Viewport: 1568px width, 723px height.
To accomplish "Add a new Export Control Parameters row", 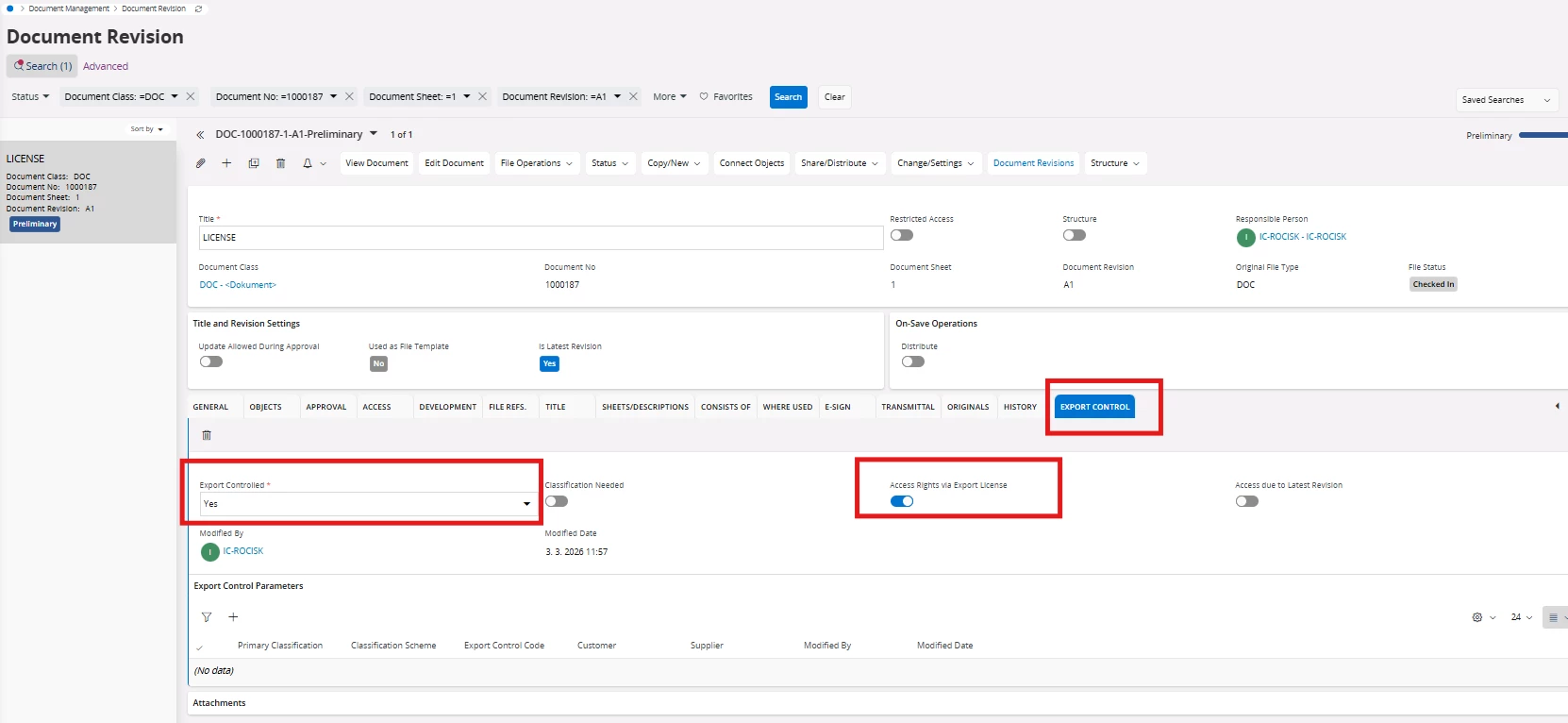I will click(x=233, y=617).
